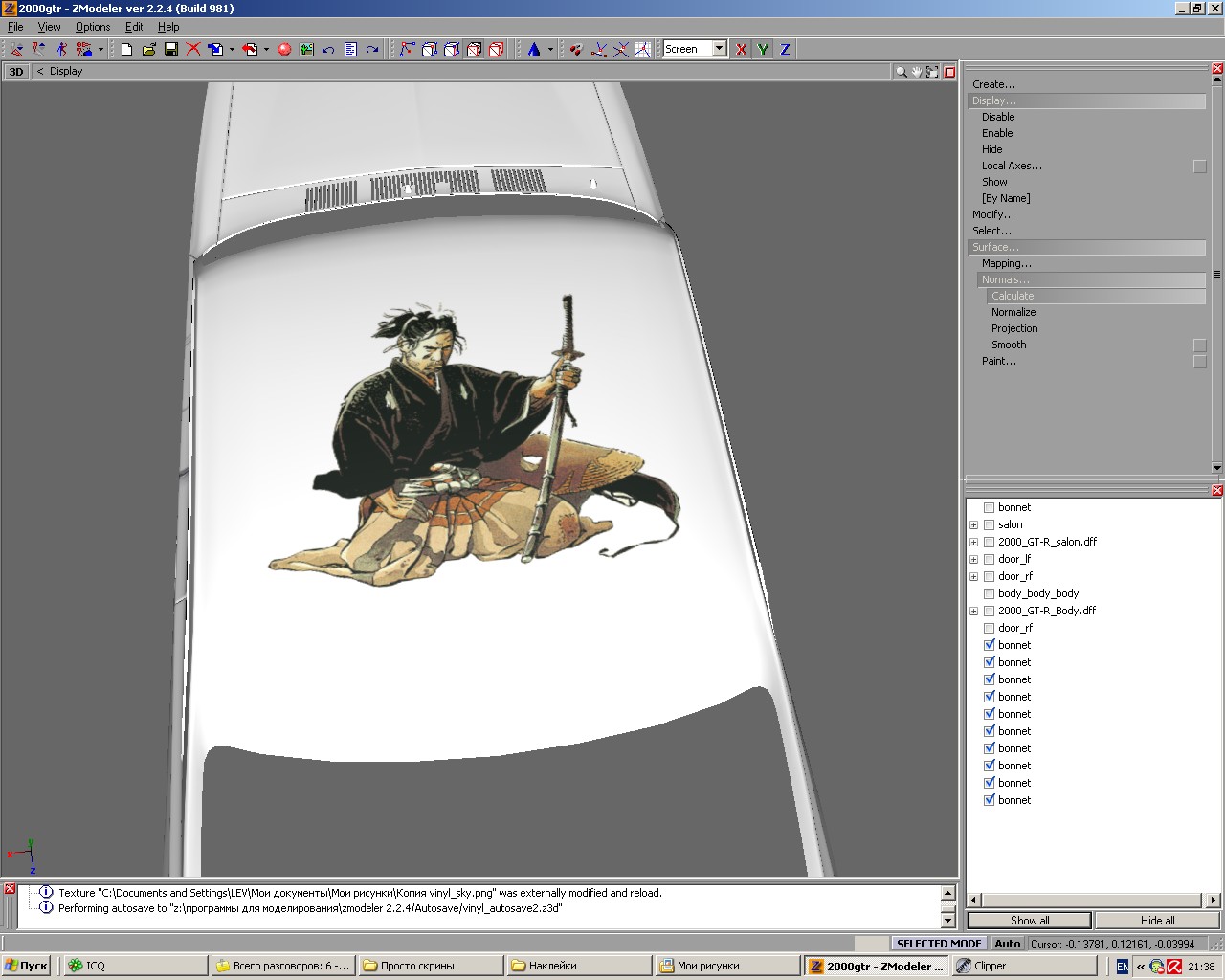Click the viewport pan hand icon
Image resolution: width=1225 pixels, height=980 pixels.
click(x=916, y=72)
